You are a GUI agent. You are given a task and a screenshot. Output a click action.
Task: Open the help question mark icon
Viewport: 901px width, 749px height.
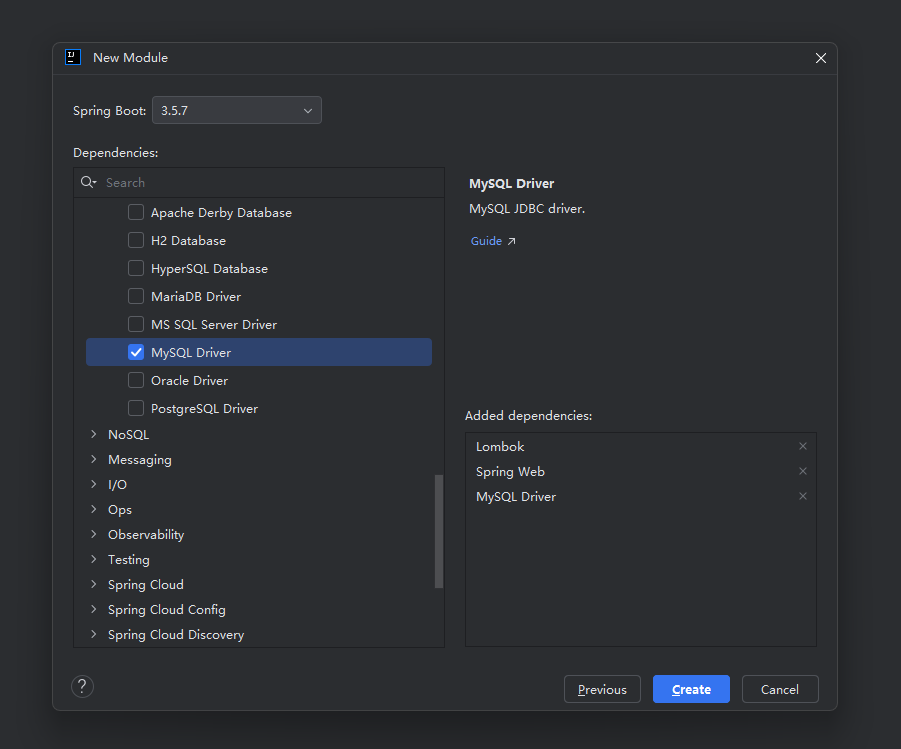tap(82, 686)
